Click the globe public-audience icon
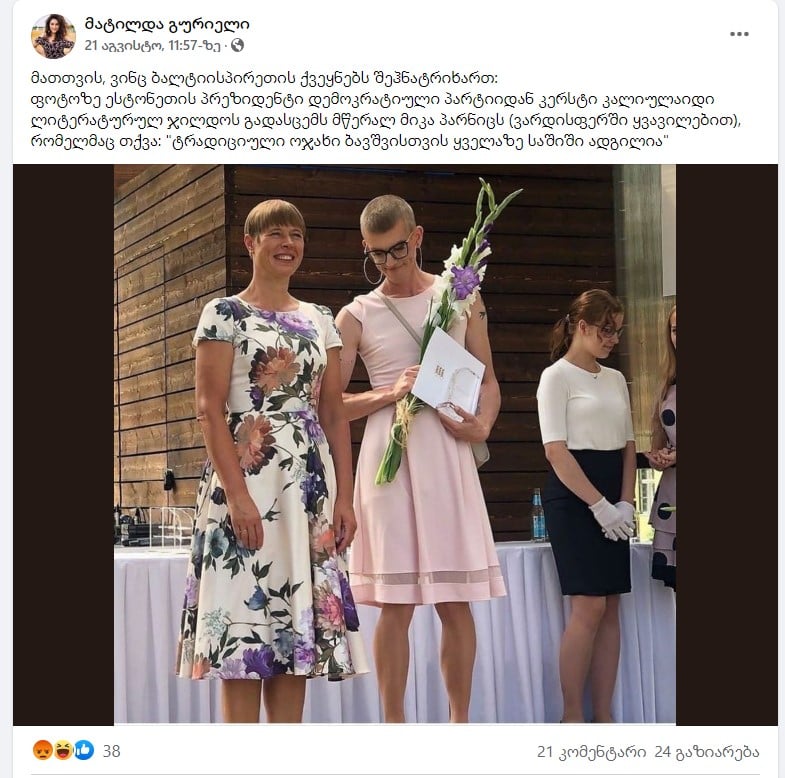The width and height of the screenshot is (785, 778). point(237,46)
